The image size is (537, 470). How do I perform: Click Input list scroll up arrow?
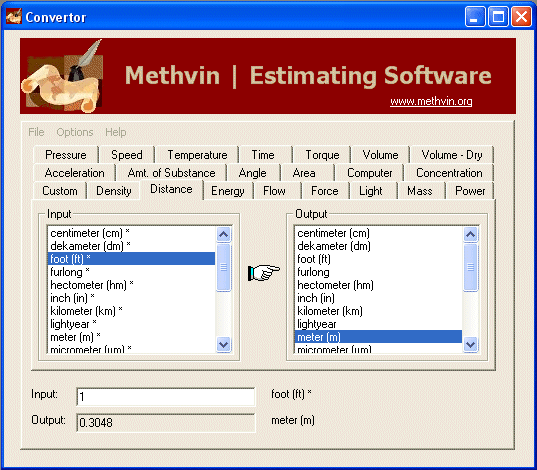[x=224, y=235]
